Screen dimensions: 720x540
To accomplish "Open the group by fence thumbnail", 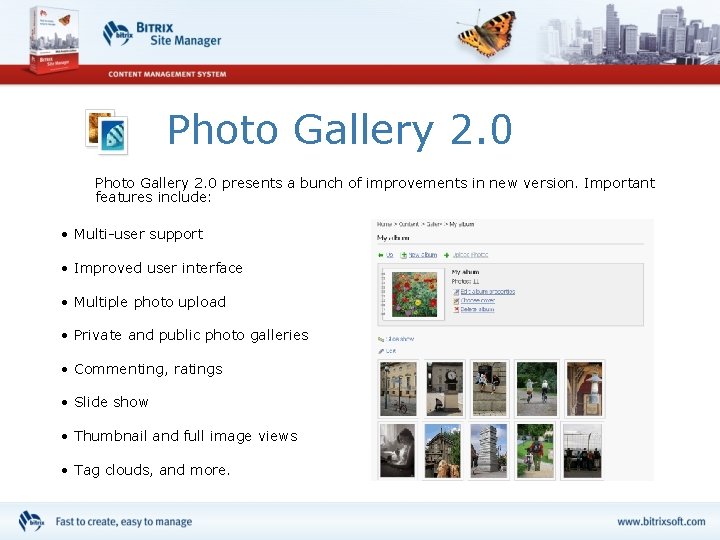I will point(582,450).
